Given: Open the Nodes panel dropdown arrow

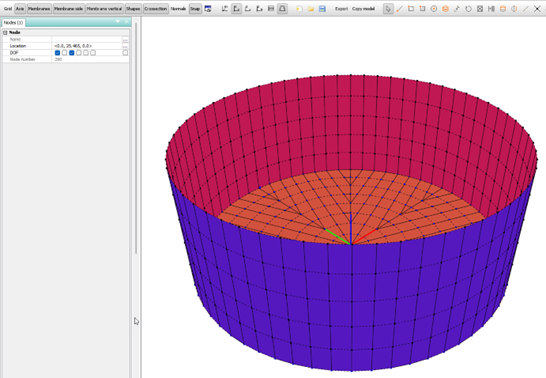Looking at the screenshot, I should coord(118,22).
